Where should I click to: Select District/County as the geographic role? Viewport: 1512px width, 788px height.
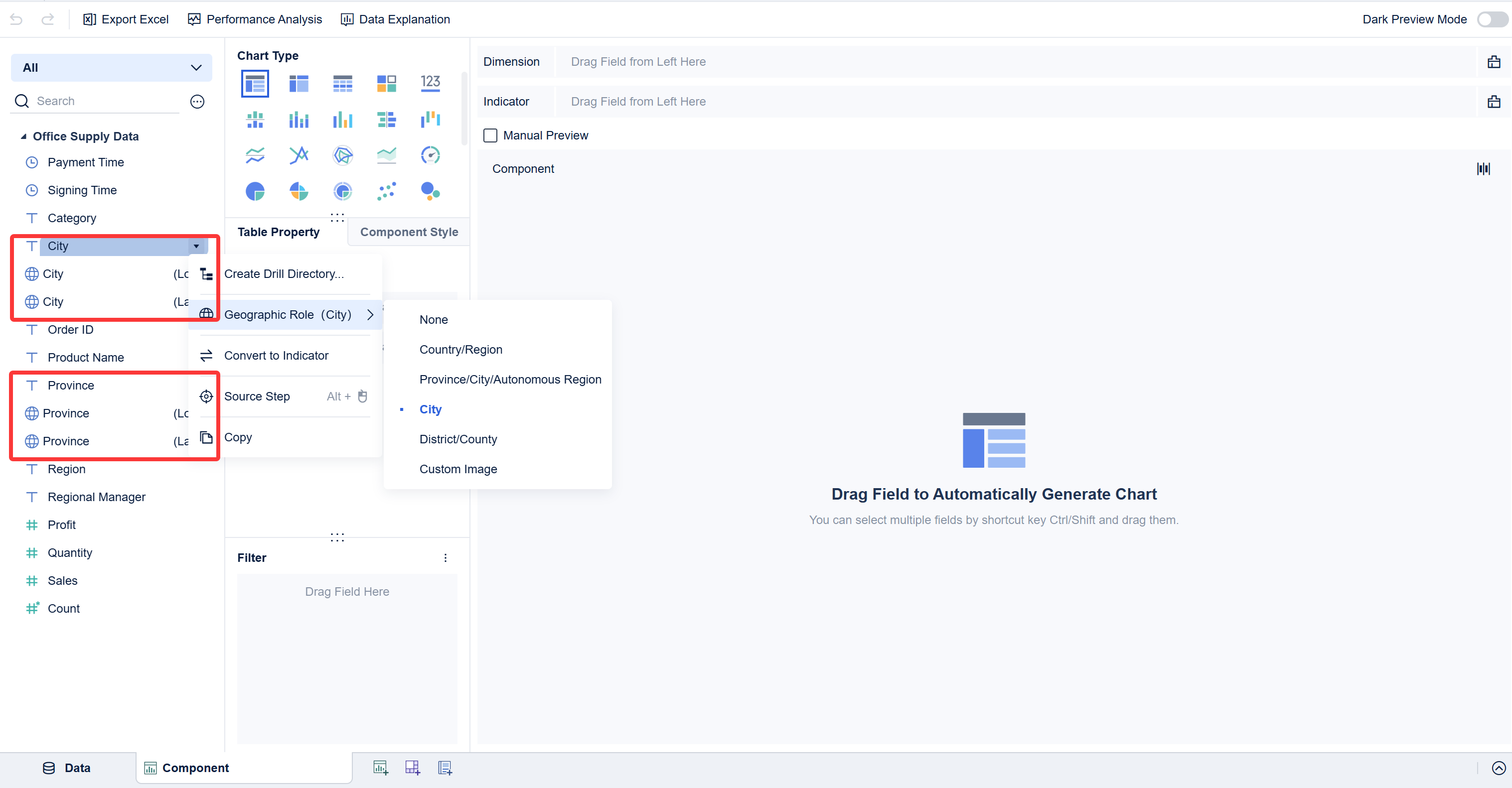(458, 439)
